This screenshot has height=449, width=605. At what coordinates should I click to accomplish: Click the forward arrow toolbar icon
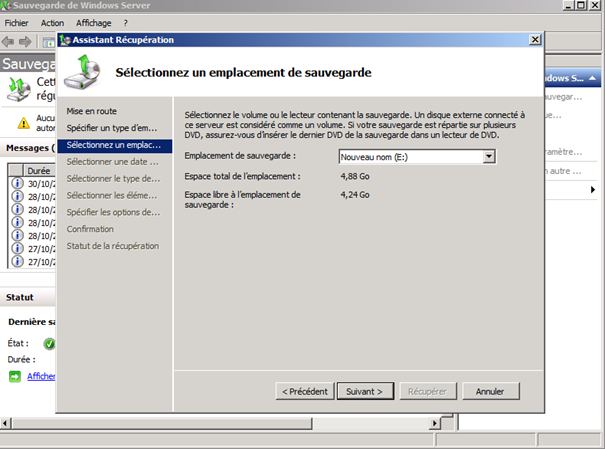click(25, 41)
